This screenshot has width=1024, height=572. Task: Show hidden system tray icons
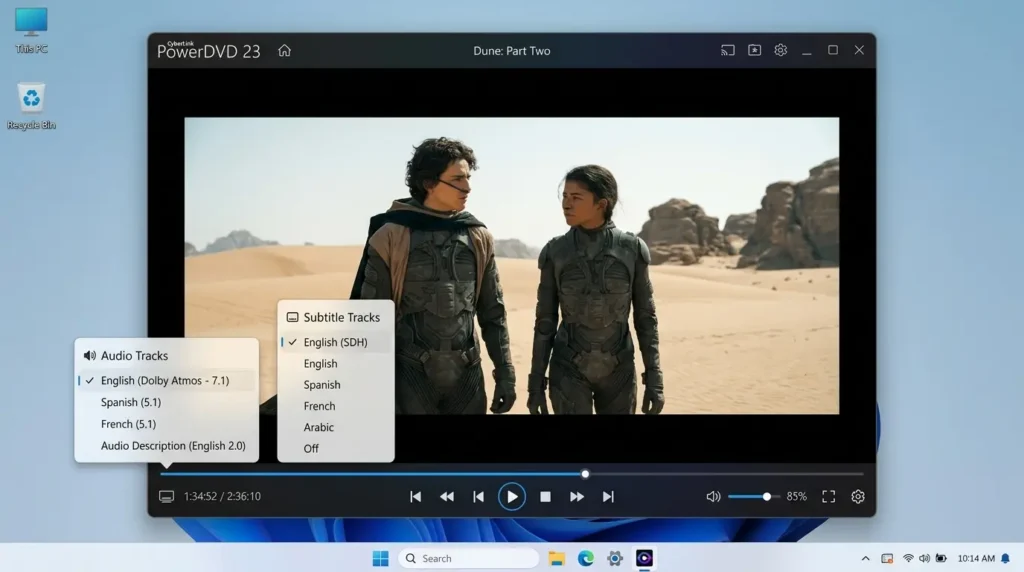[865, 558]
